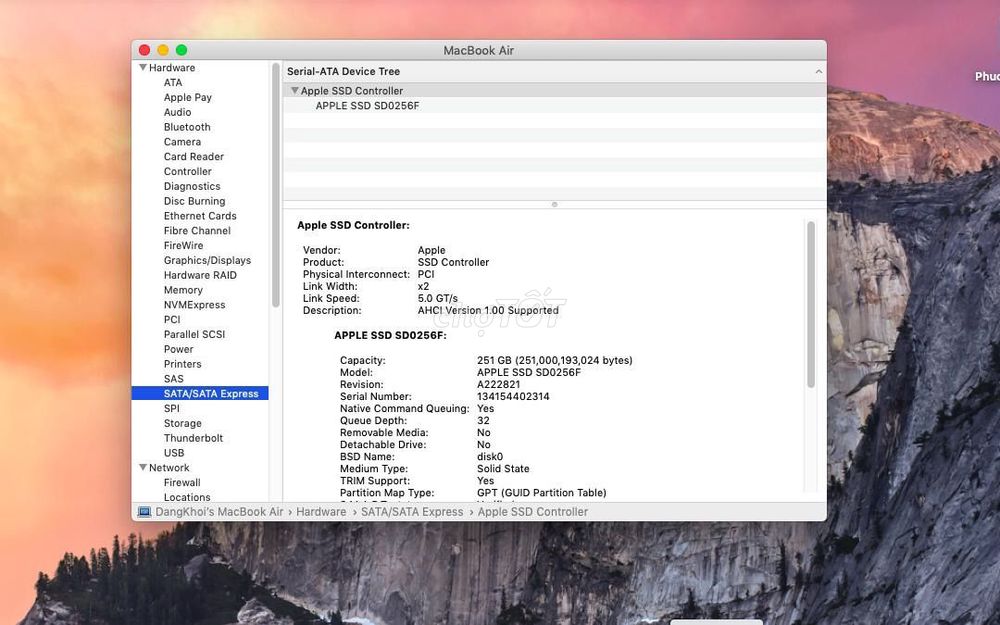The width and height of the screenshot is (1000, 625).
Task: Select ATA in the sidebar
Action: (173, 82)
